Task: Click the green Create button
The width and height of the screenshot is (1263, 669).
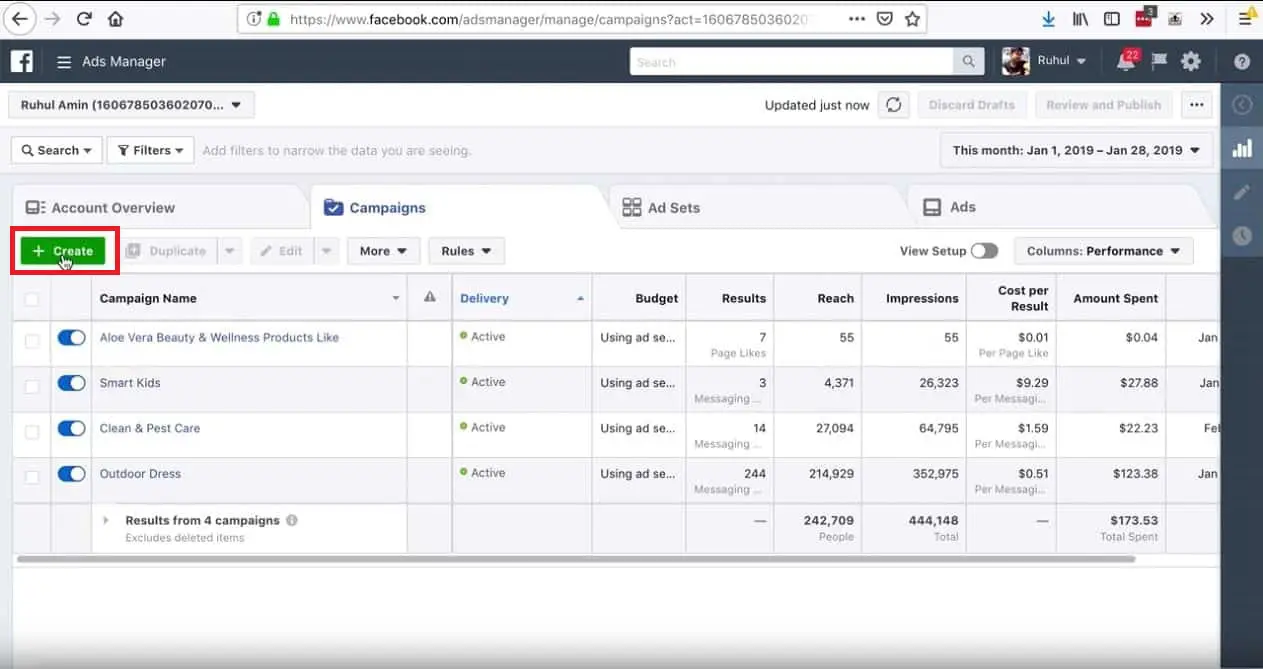Action: tap(63, 251)
